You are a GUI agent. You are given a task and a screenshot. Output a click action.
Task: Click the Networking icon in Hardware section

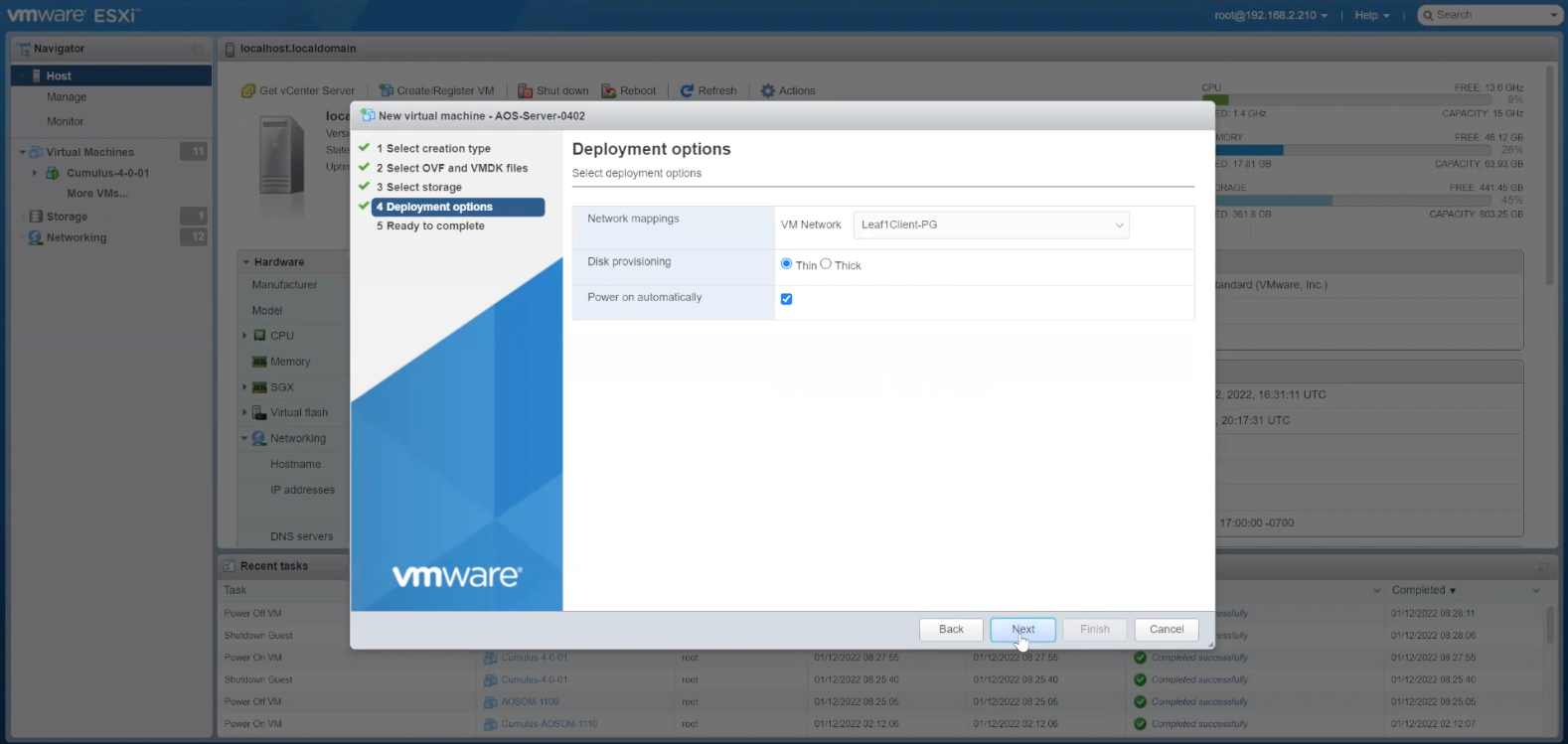pyautogui.click(x=259, y=438)
